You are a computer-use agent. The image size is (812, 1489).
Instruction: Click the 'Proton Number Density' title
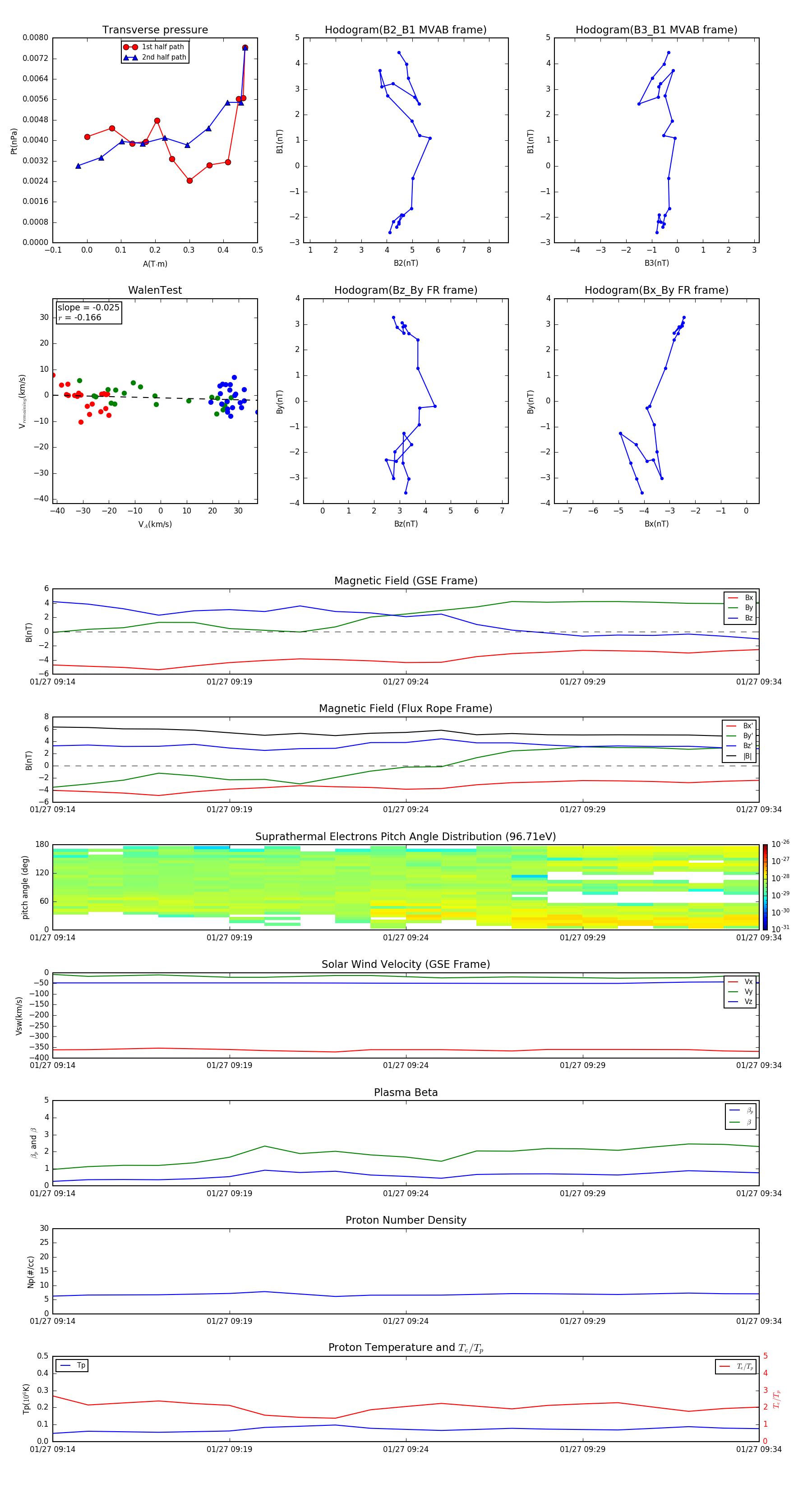point(406,1221)
